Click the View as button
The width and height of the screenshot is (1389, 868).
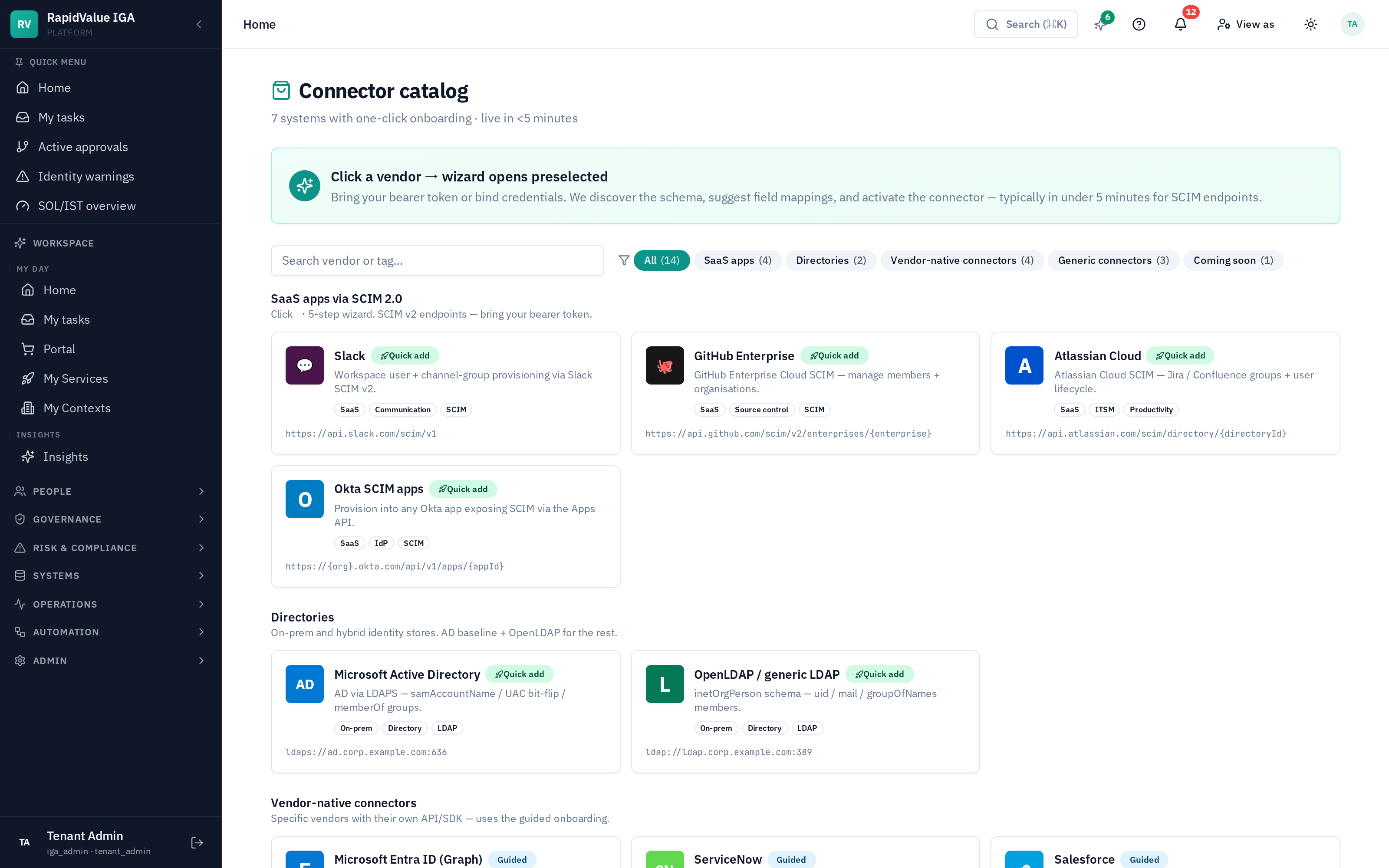(1245, 24)
